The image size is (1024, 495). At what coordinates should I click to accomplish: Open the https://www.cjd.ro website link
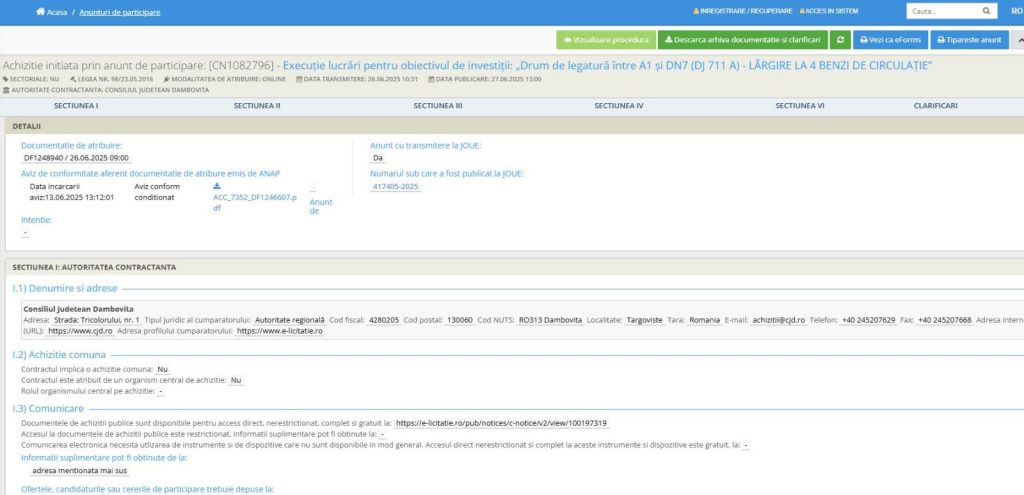pos(80,330)
